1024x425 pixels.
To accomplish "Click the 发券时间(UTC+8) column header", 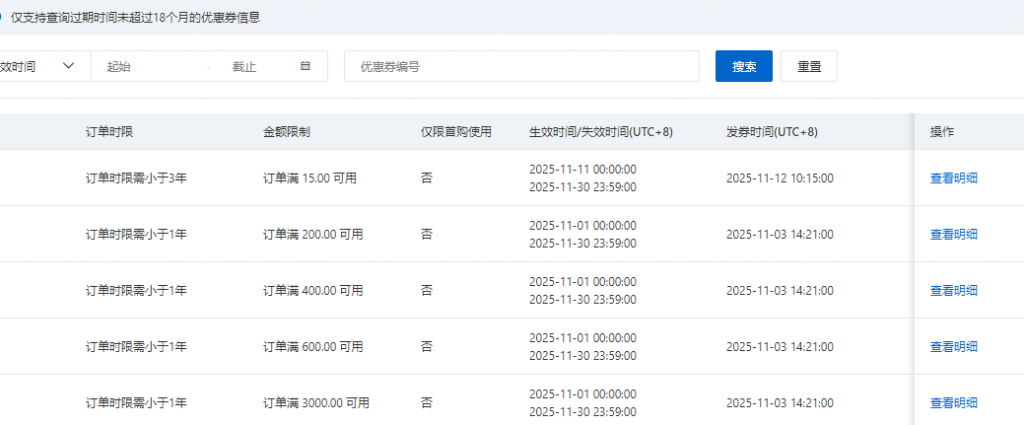I will tap(771, 132).
